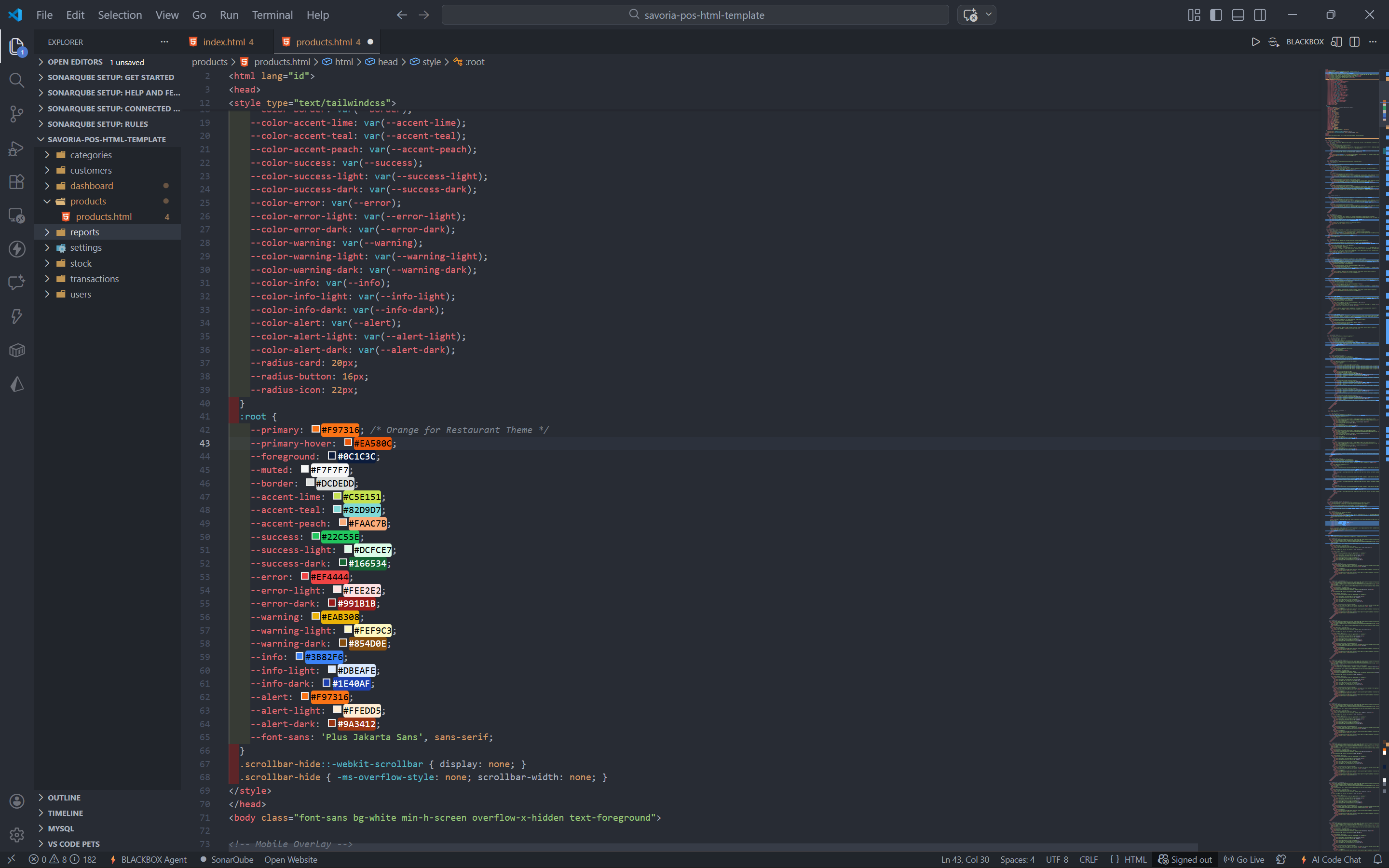
Task: Click the --success #22C55E color swatch
Action: [316, 536]
